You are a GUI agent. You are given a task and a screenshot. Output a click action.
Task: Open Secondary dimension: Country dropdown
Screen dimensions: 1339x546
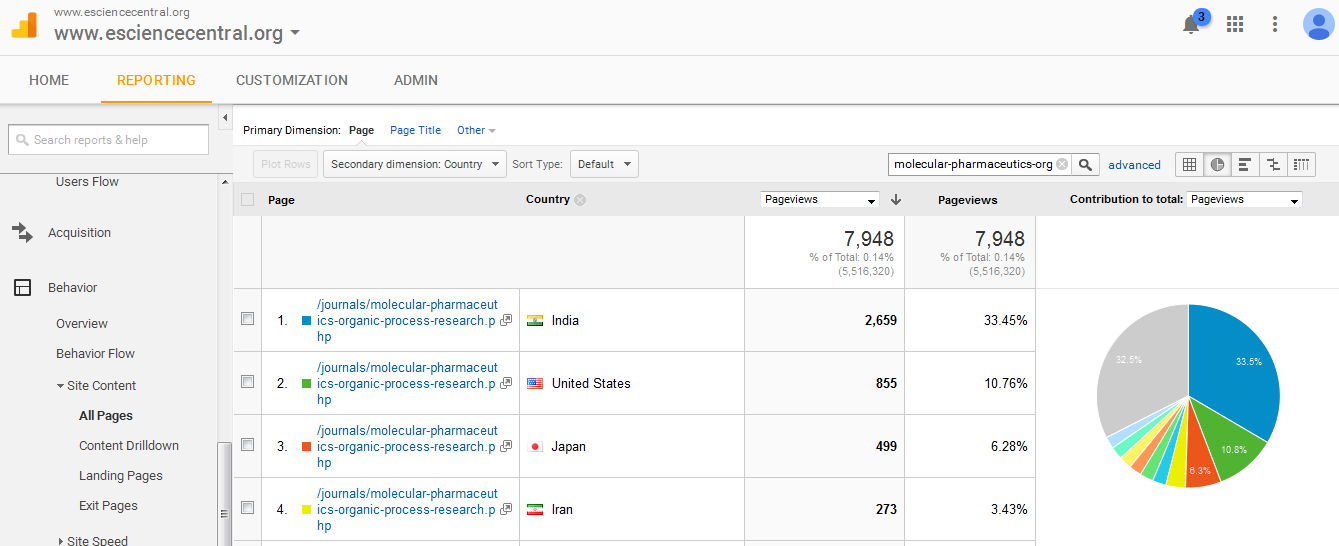click(414, 164)
